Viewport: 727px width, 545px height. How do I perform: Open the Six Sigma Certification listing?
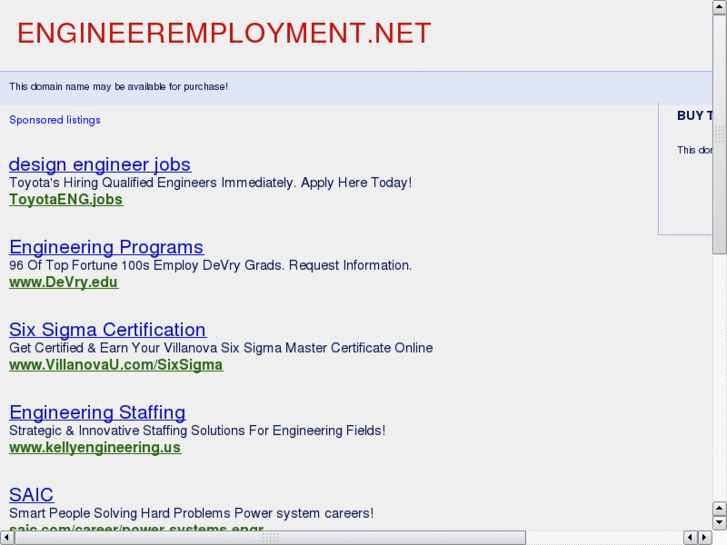pyautogui.click(x=108, y=330)
